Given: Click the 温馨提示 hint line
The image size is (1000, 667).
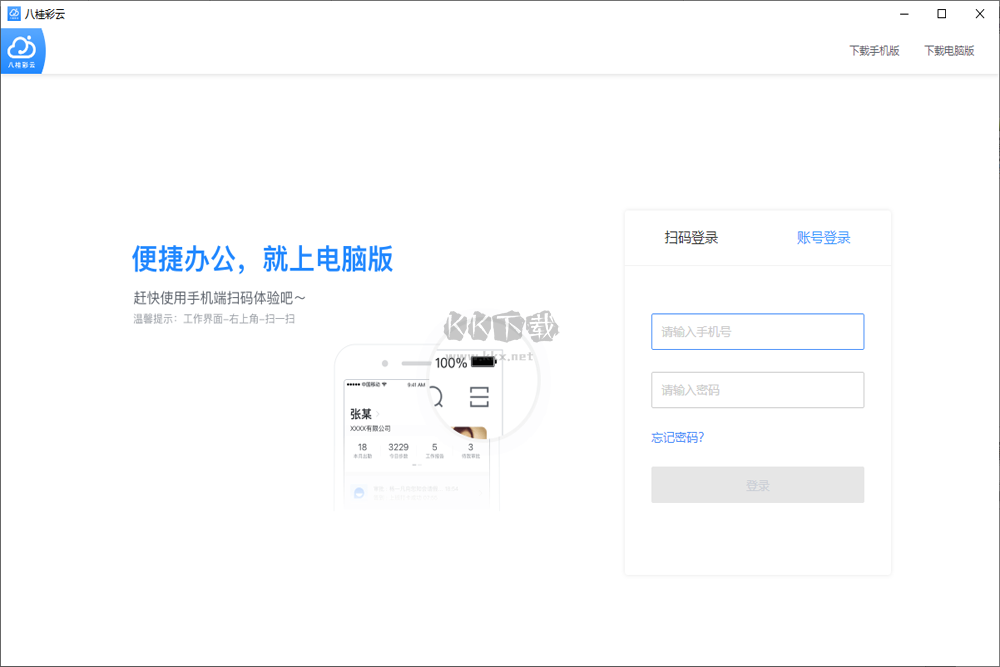Looking at the screenshot, I should pos(214,319).
